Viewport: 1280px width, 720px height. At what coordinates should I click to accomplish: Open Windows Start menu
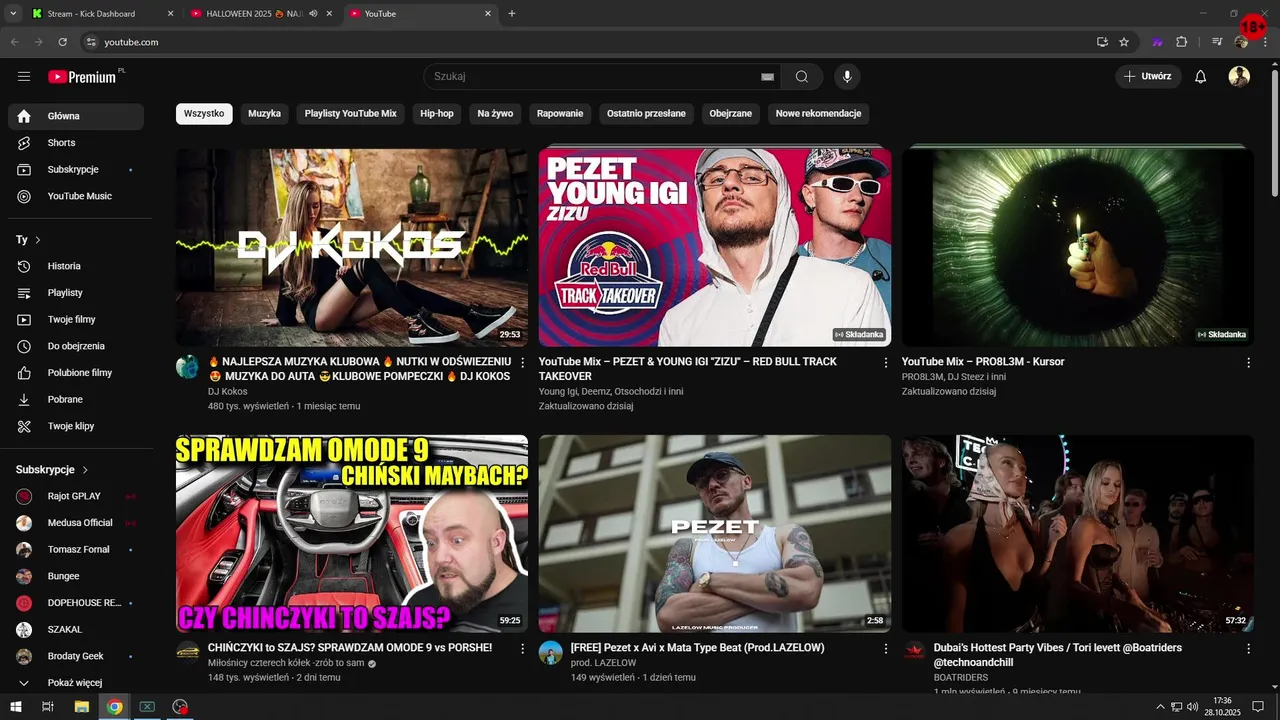tap(16, 707)
